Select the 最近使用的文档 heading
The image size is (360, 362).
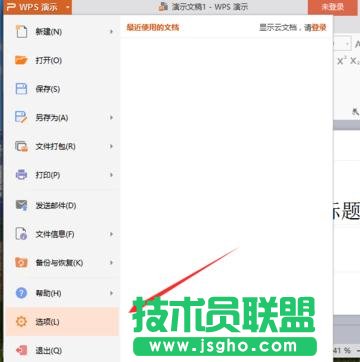(x=153, y=27)
